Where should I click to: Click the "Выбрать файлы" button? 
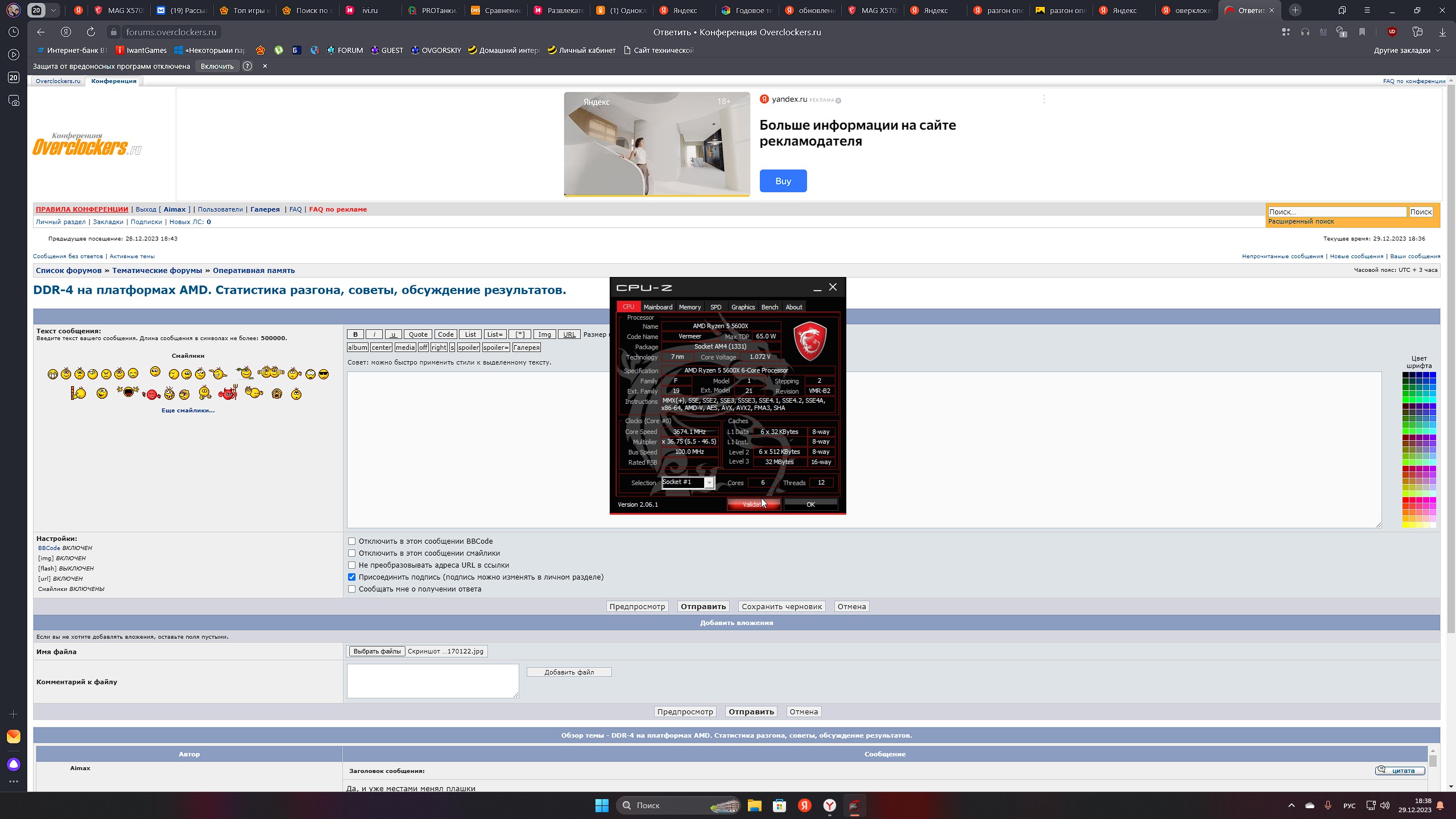[x=377, y=652]
